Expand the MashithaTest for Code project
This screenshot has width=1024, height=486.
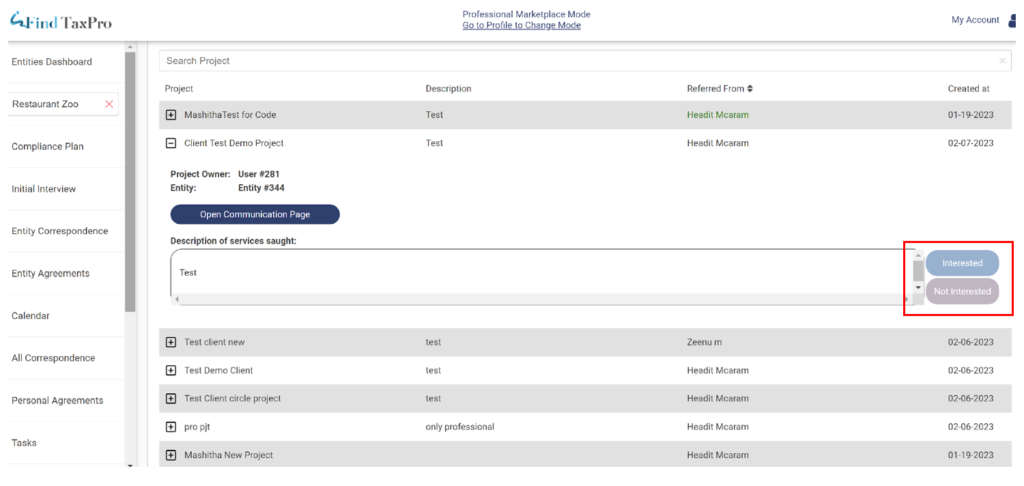click(x=170, y=115)
